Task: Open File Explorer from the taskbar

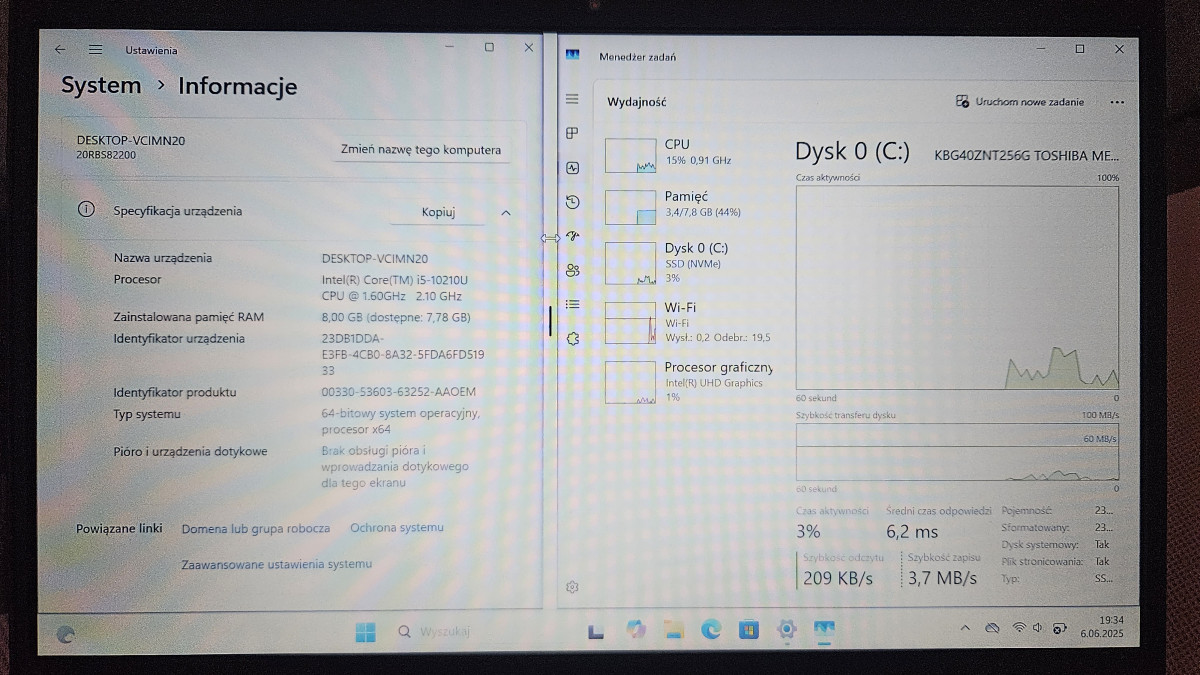Action: [673, 630]
